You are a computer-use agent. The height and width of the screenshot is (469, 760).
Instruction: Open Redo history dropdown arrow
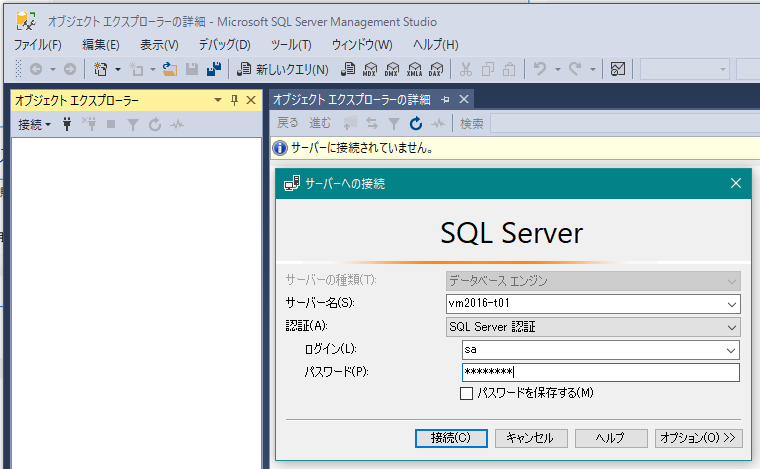pyautogui.click(x=592, y=69)
